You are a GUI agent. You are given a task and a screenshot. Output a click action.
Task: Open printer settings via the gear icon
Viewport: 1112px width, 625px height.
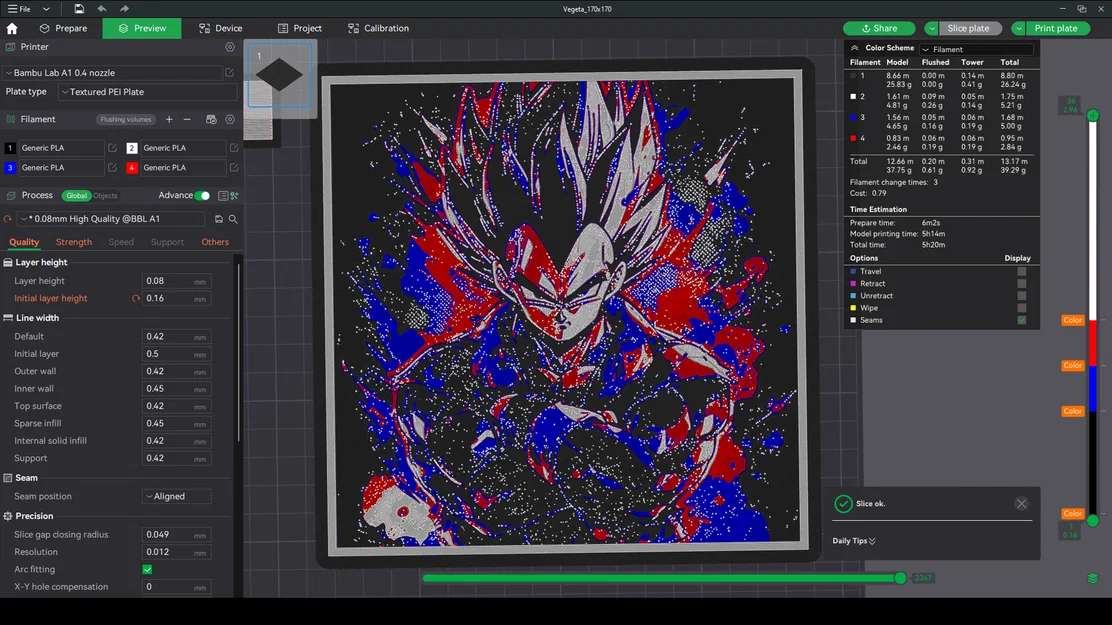229,49
